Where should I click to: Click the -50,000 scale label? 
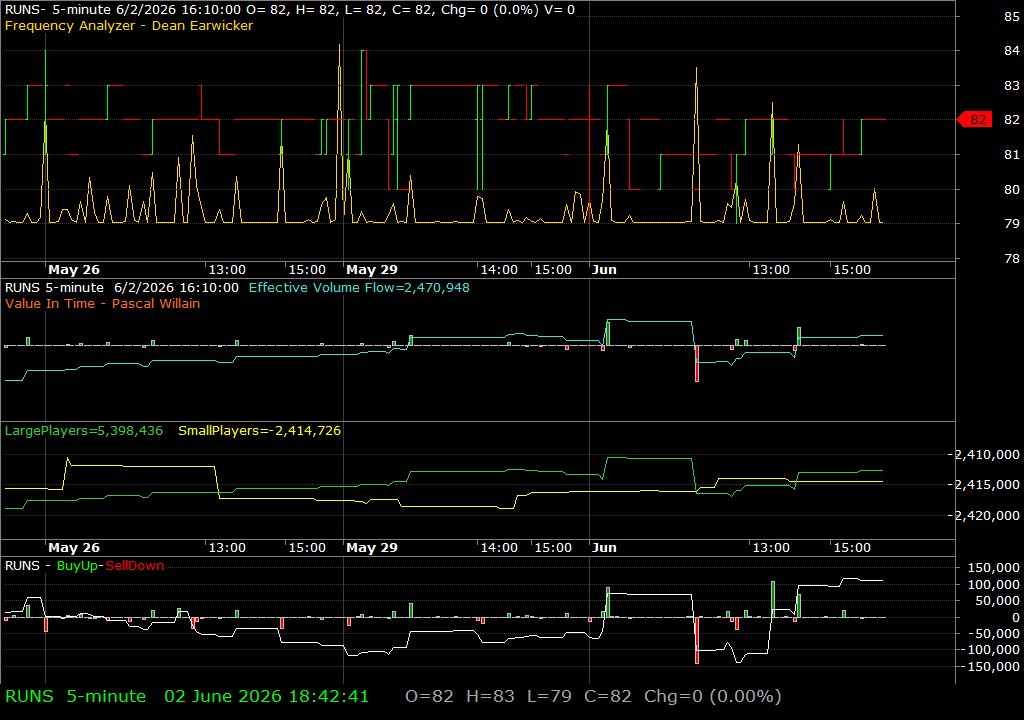[994, 634]
